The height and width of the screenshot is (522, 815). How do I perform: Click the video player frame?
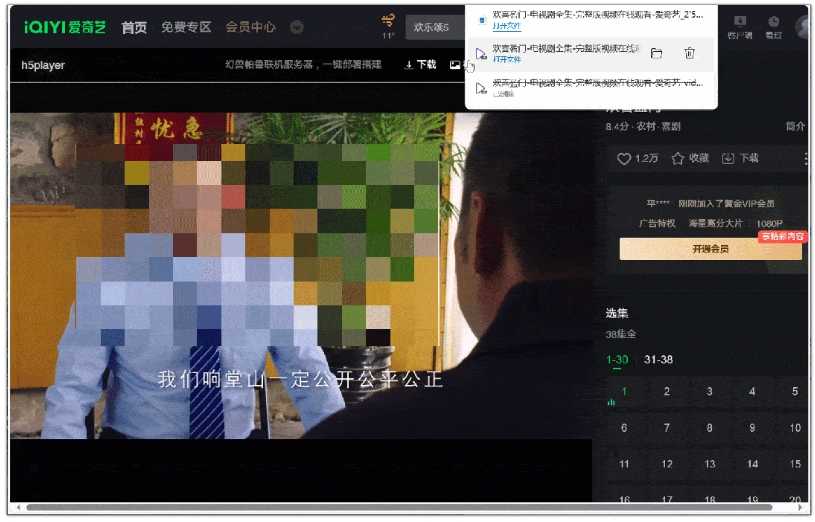[x=301, y=276]
